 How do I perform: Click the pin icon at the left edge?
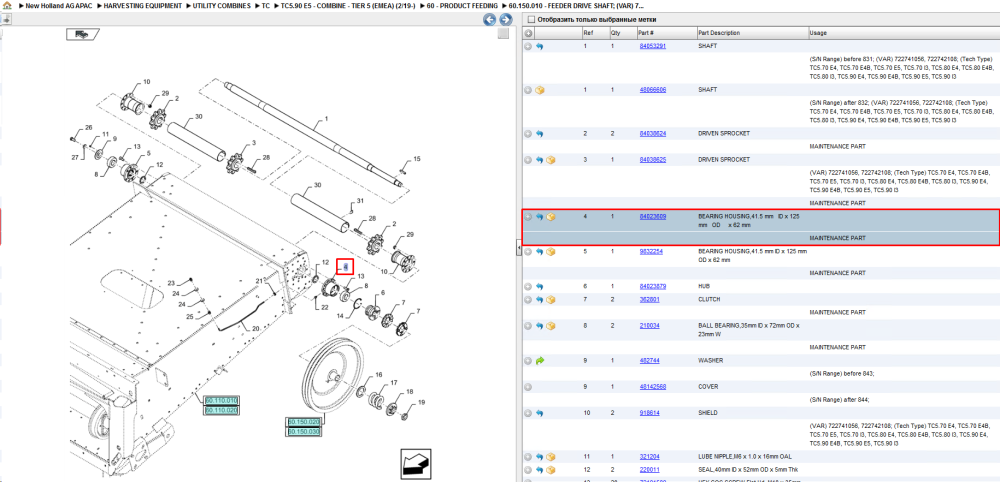point(5,19)
